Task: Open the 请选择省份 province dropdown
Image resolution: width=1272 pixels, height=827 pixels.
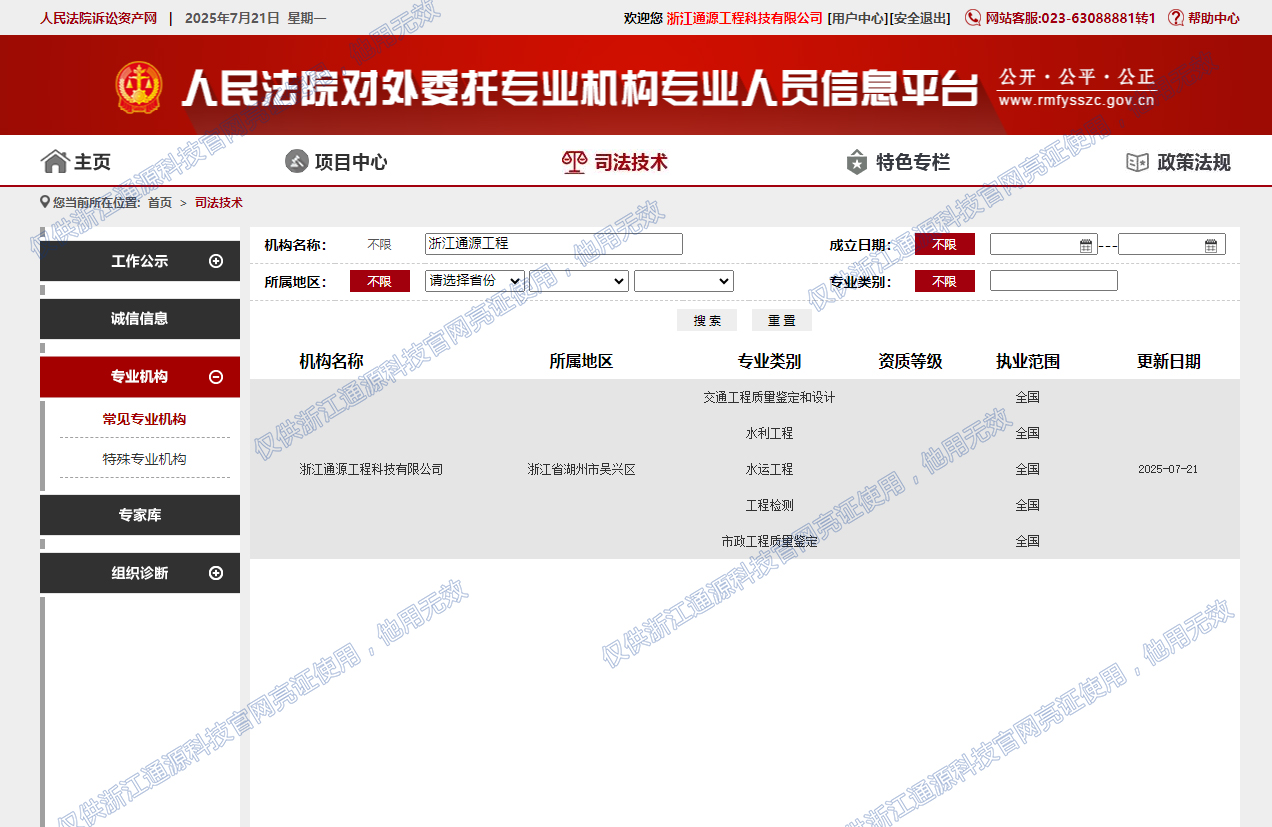Action: pyautogui.click(x=474, y=281)
